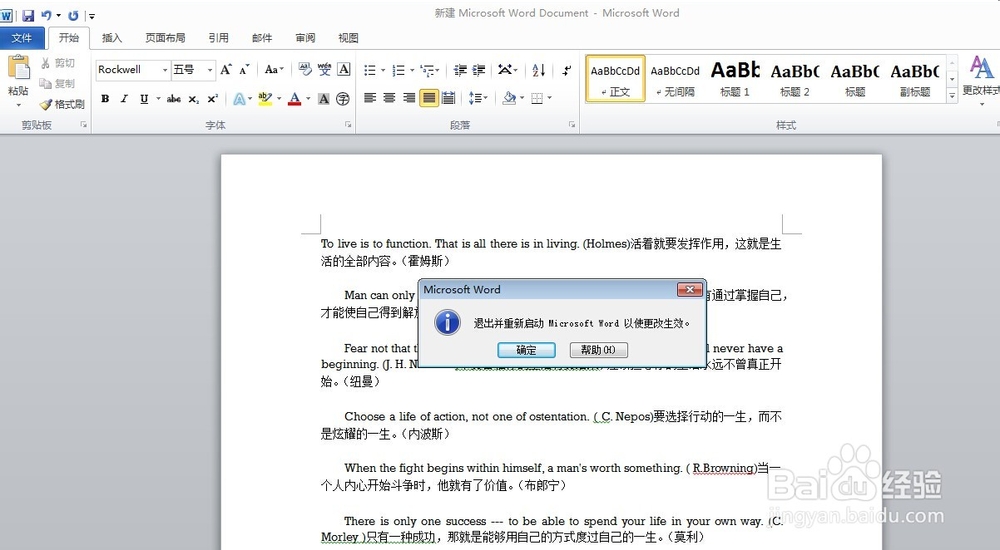Viewport: 1000px width, 550px height.
Task: Open the 文件 tab
Action: click(x=22, y=38)
